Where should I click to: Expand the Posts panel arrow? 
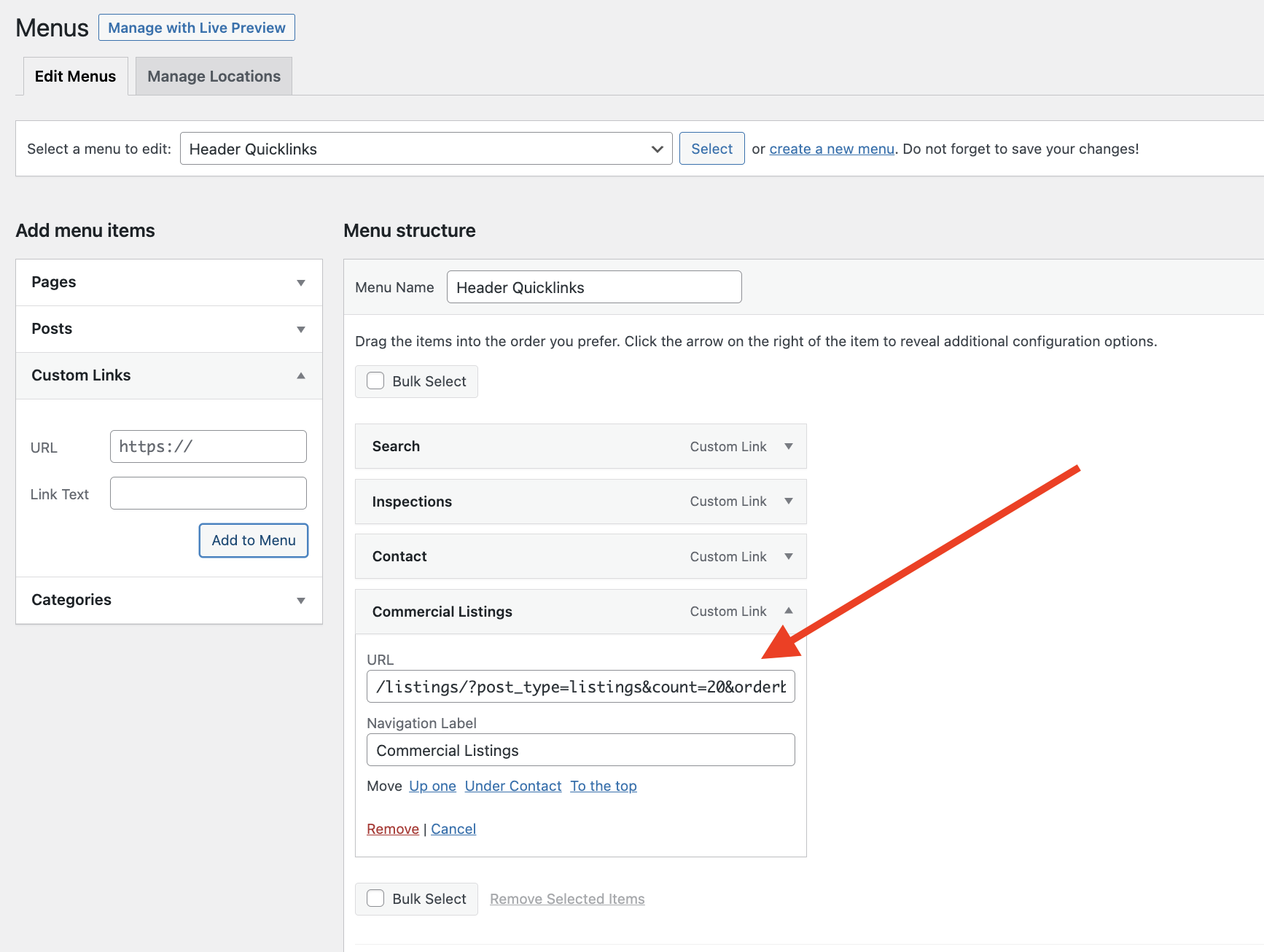click(300, 329)
